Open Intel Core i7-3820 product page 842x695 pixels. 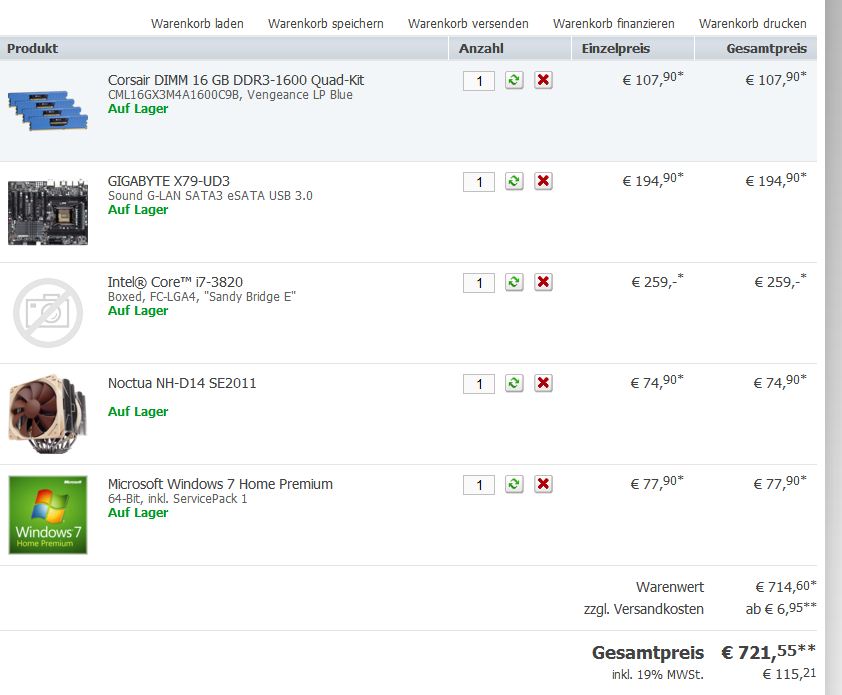tap(175, 282)
